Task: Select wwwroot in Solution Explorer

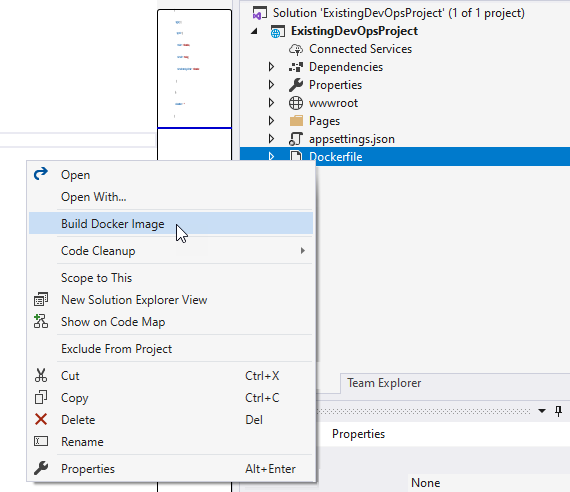Action: click(333, 103)
